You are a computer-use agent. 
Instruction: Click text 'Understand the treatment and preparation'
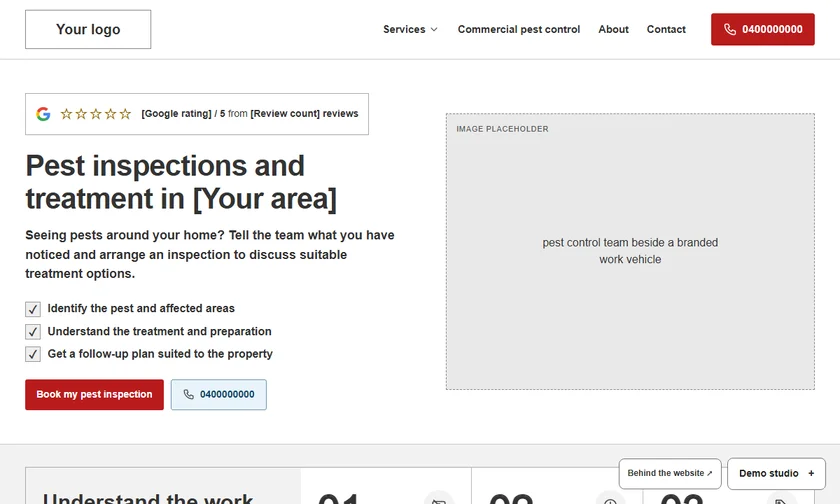pyautogui.click(x=160, y=332)
